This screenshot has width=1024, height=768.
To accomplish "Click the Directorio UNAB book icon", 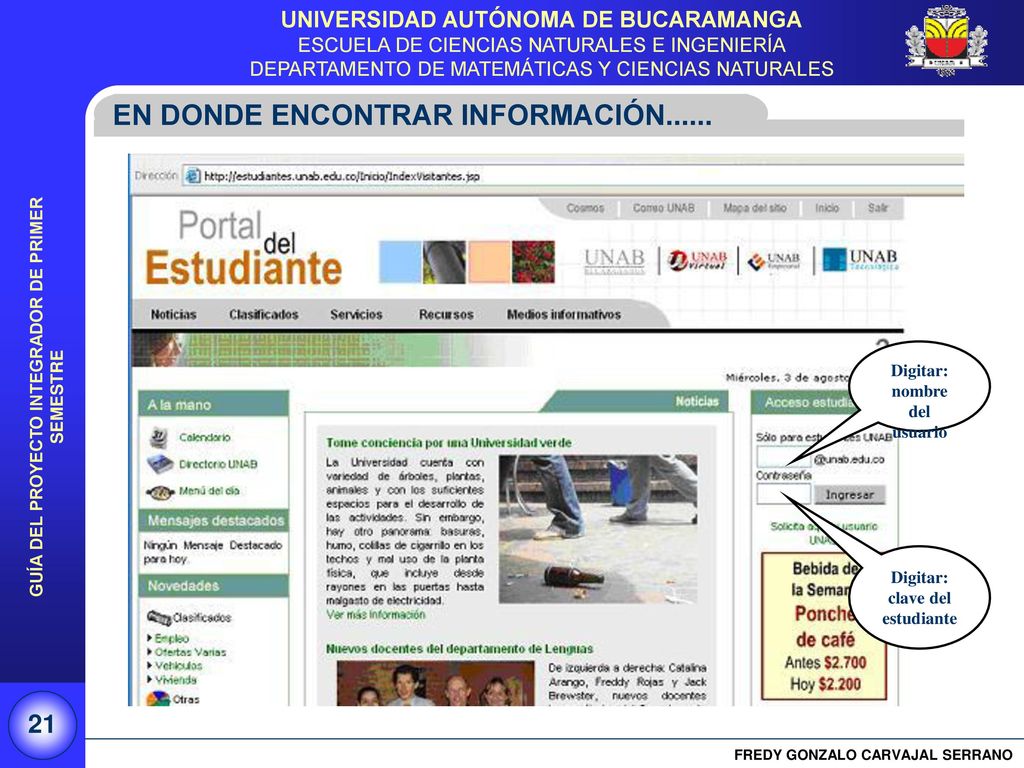I will point(159,464).
